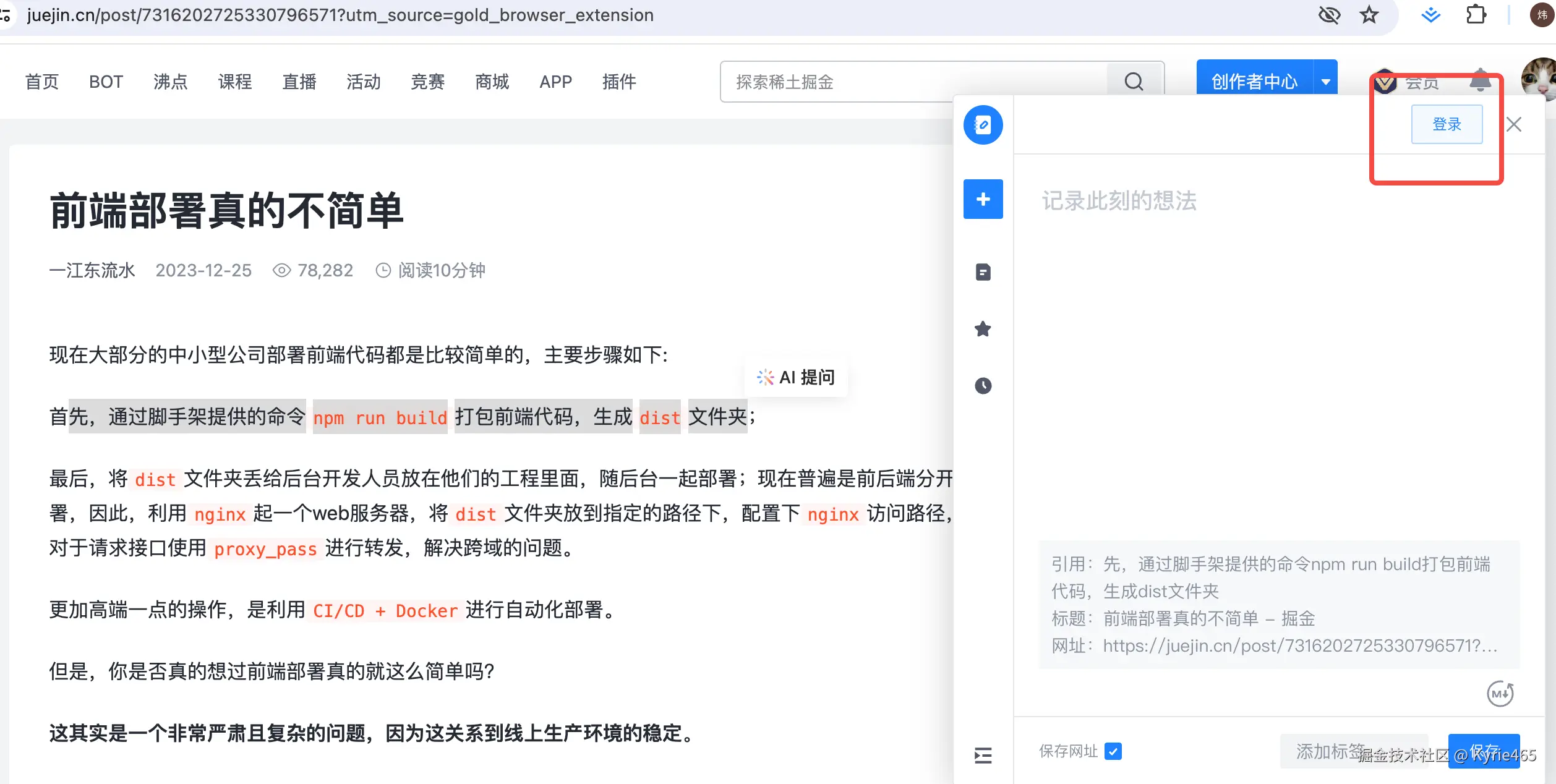This screenshot has height=784, width=1556.
Task: Click the 登录 login button
Action: tap(1447, 124)
